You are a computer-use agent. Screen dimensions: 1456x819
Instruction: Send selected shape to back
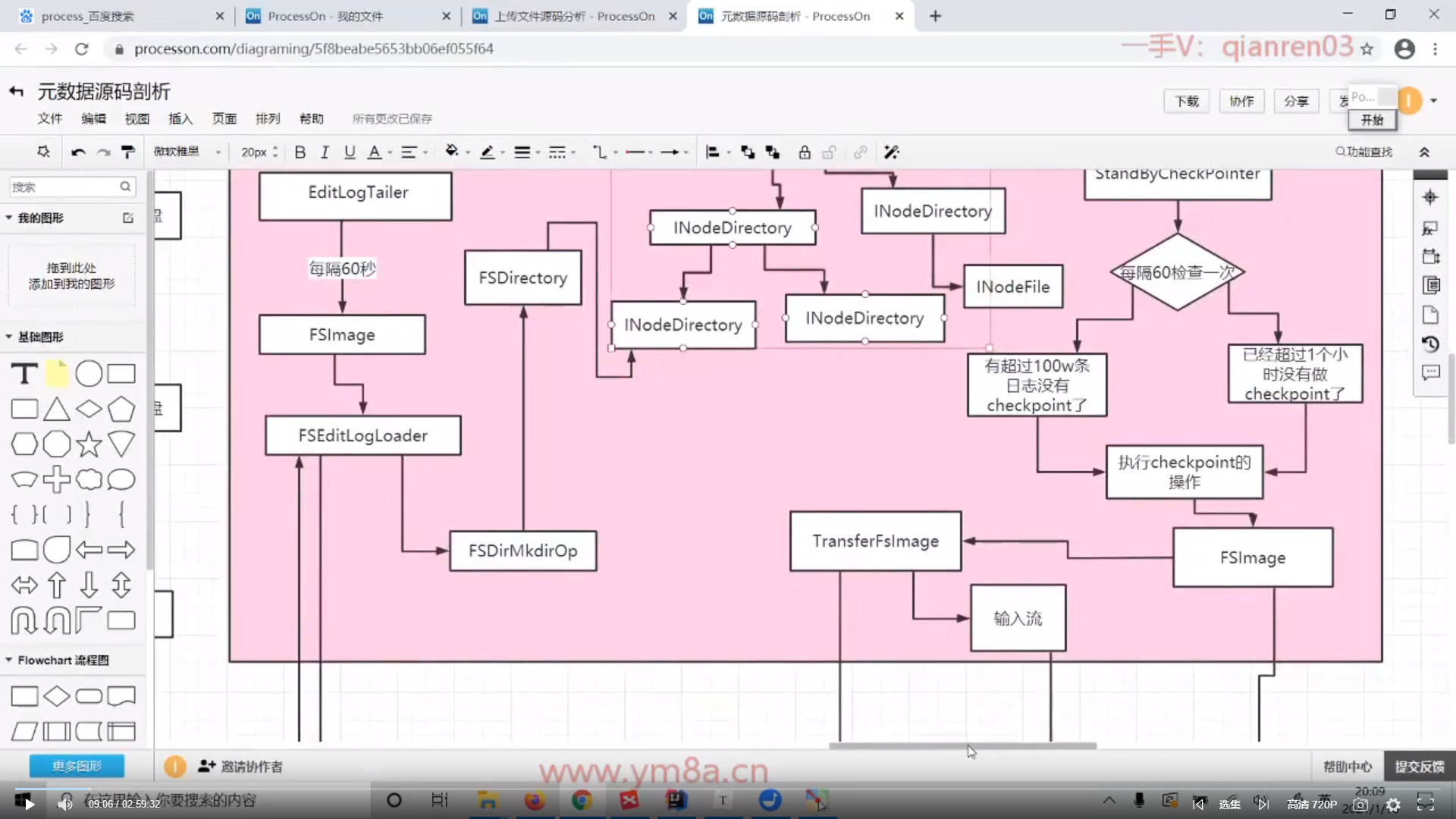click(773, 152)
